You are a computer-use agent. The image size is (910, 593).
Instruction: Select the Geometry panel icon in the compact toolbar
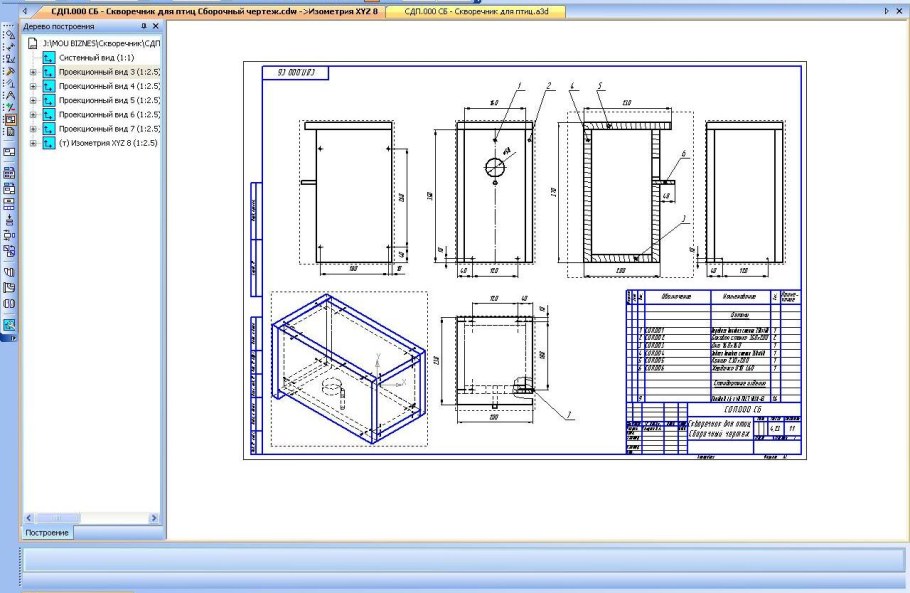point(10,33)
